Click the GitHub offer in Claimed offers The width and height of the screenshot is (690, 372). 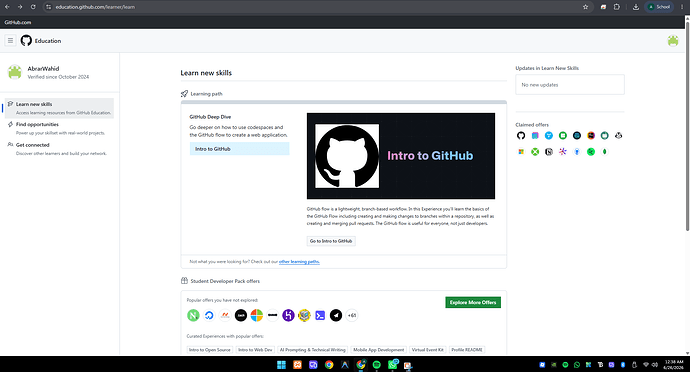point(521,136)
